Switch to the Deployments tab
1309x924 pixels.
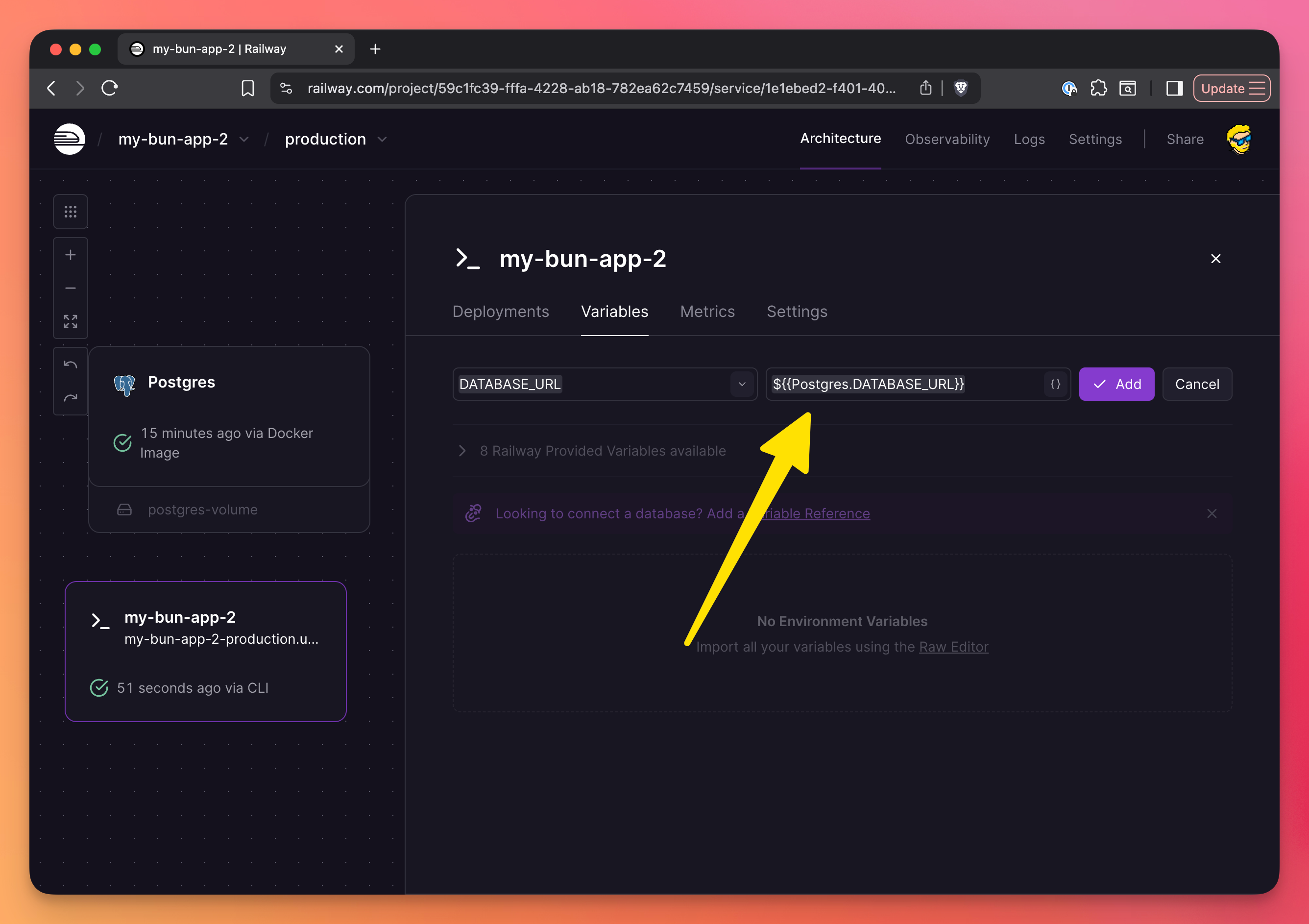point(500,312)
